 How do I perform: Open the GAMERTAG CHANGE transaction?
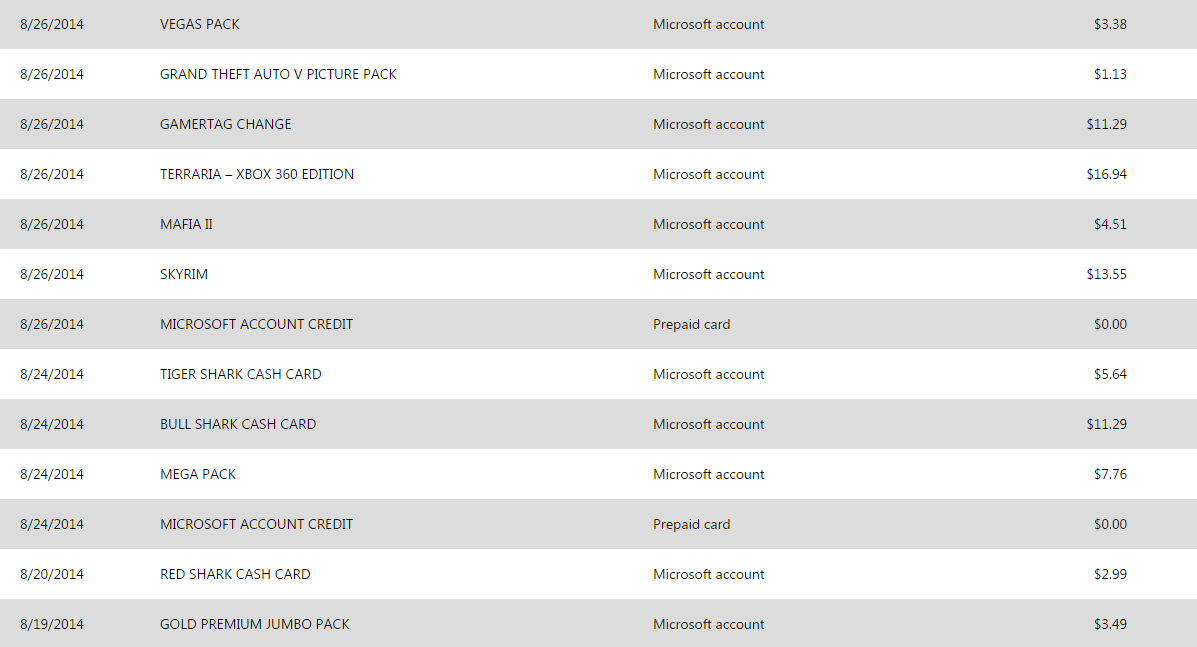click(x=226, y=124)
